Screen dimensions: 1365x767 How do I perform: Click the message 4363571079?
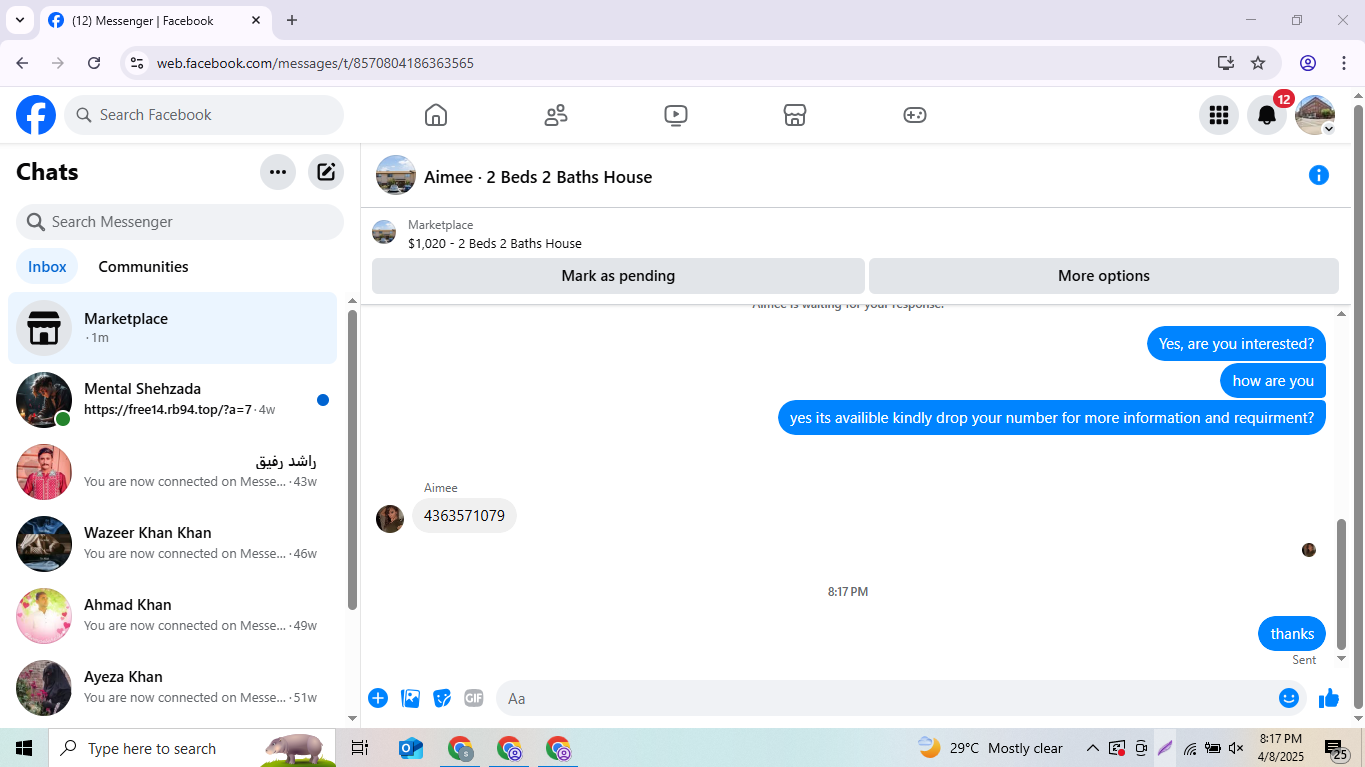(x=464, y=516)
